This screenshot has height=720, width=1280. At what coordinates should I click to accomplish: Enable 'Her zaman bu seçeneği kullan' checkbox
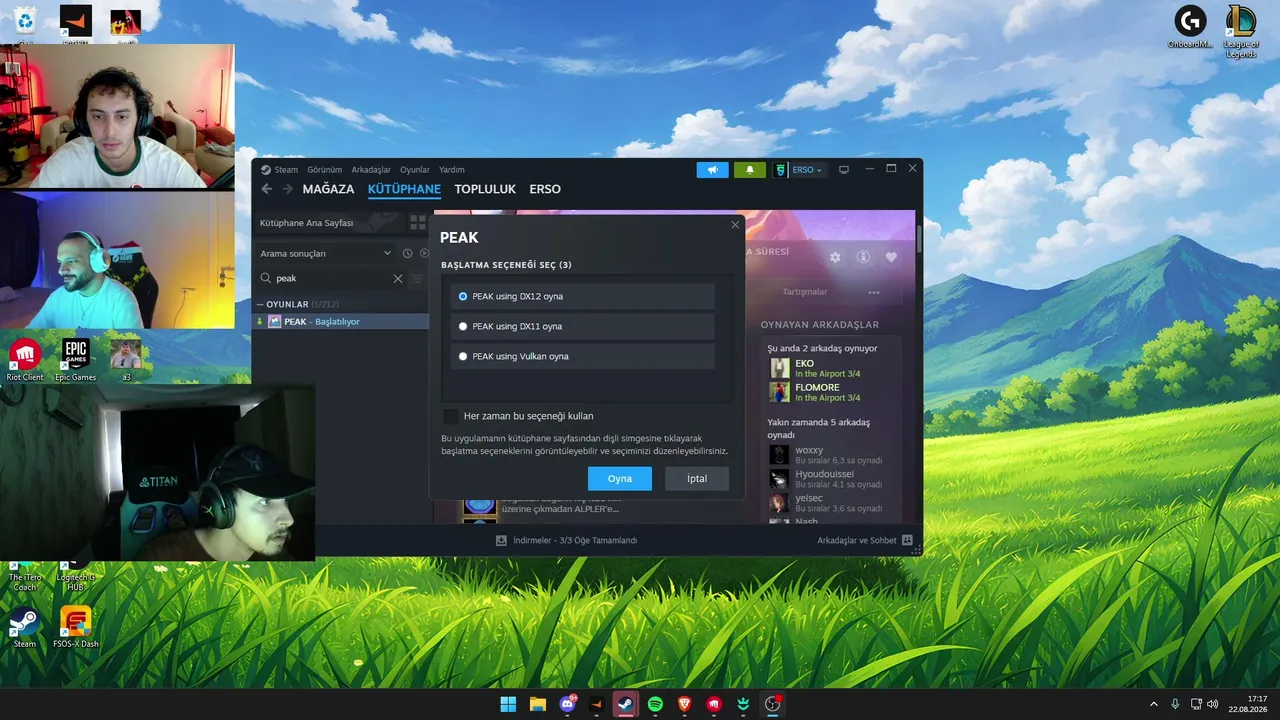451,416
